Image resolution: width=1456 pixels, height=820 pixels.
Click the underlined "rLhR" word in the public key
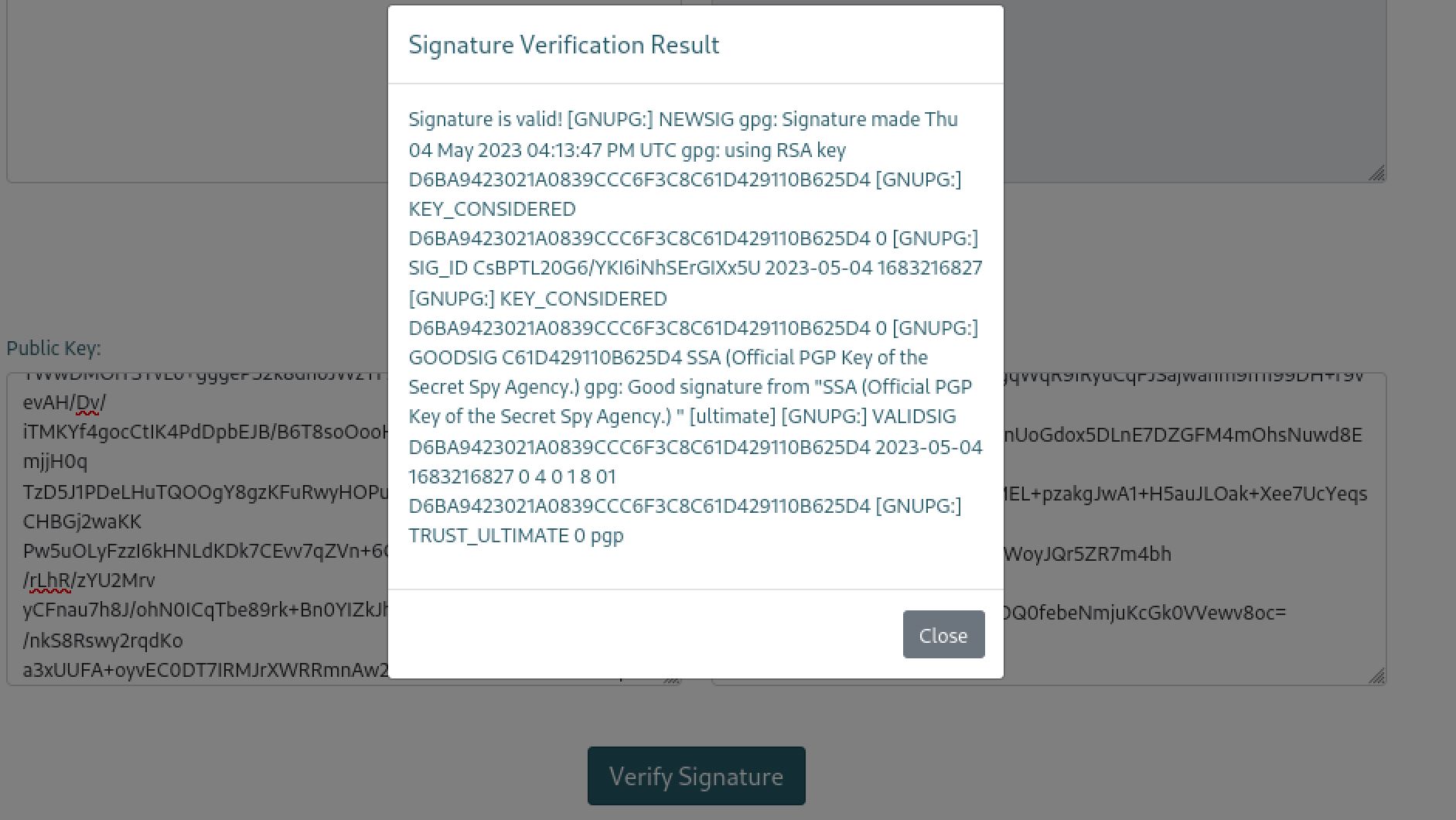[x=49, y=580]
